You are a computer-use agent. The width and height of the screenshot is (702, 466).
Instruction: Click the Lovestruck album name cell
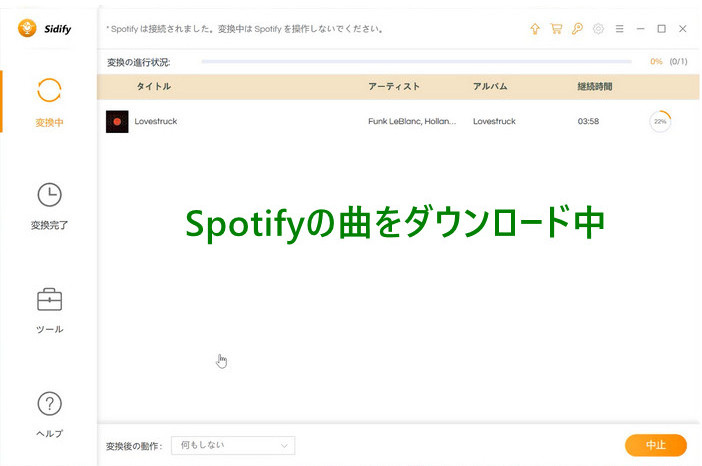click(x=494, y=121)
